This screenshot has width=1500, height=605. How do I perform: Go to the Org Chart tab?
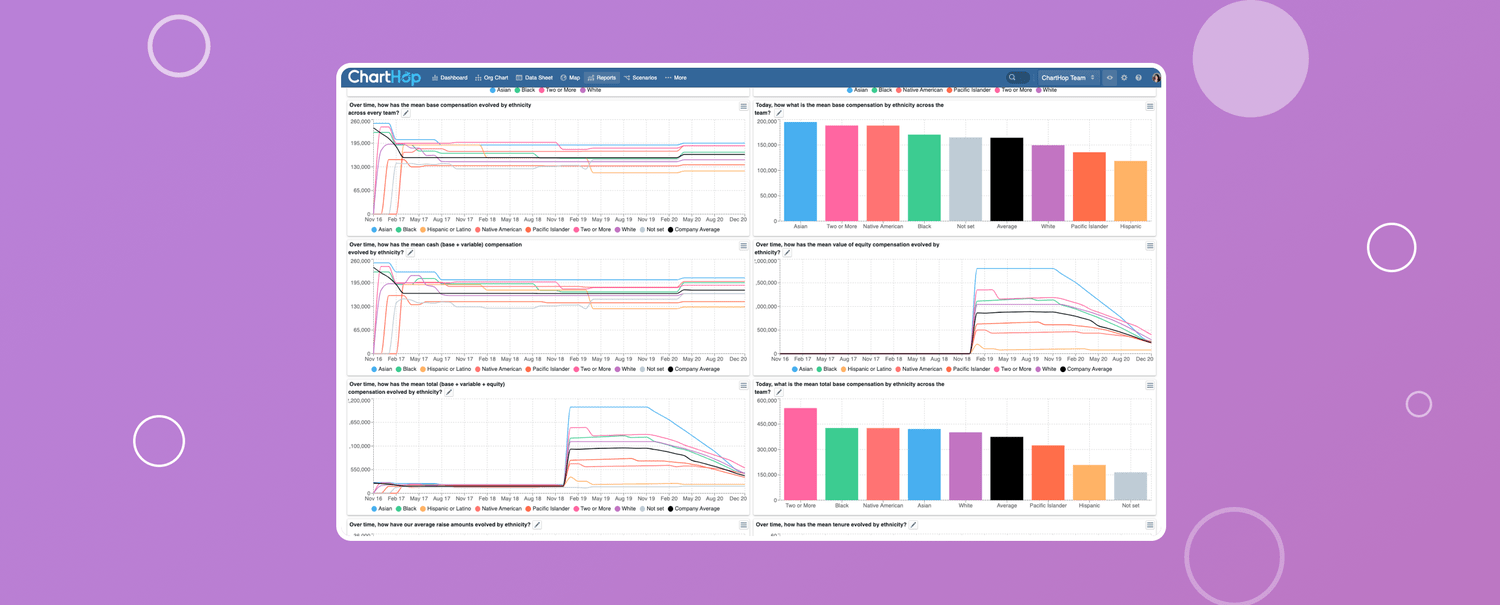(492, 78)
